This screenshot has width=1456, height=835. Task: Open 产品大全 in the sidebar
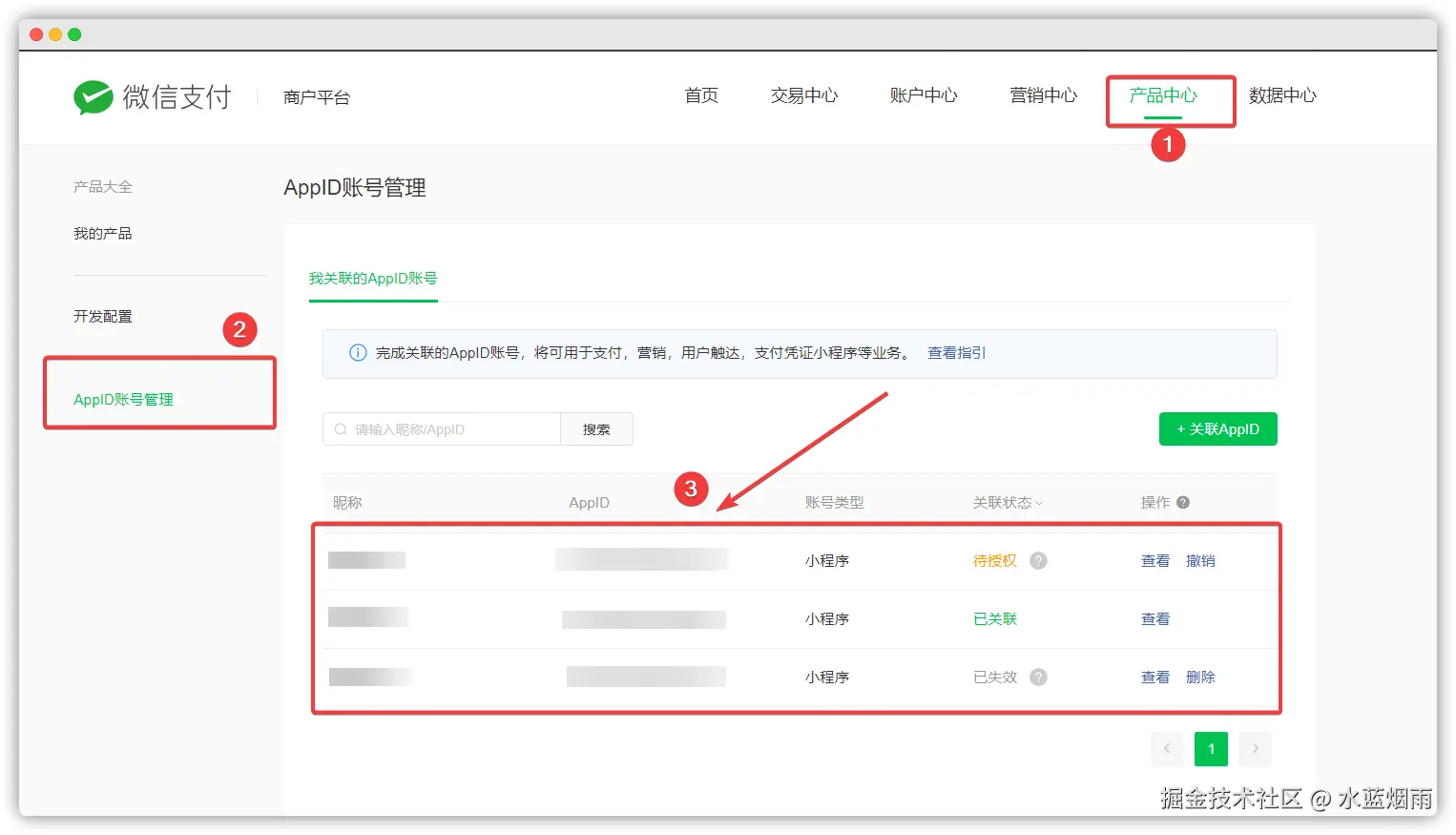pos(103,187)
